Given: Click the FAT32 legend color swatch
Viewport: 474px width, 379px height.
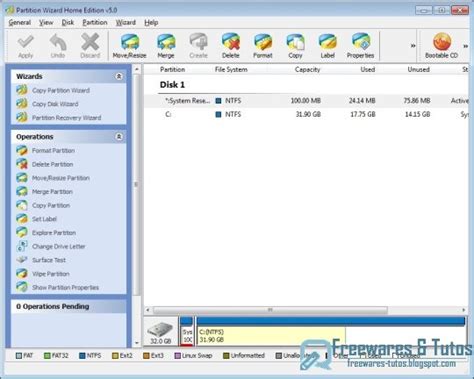Looking at the screenshot, I should coord(47,356).
